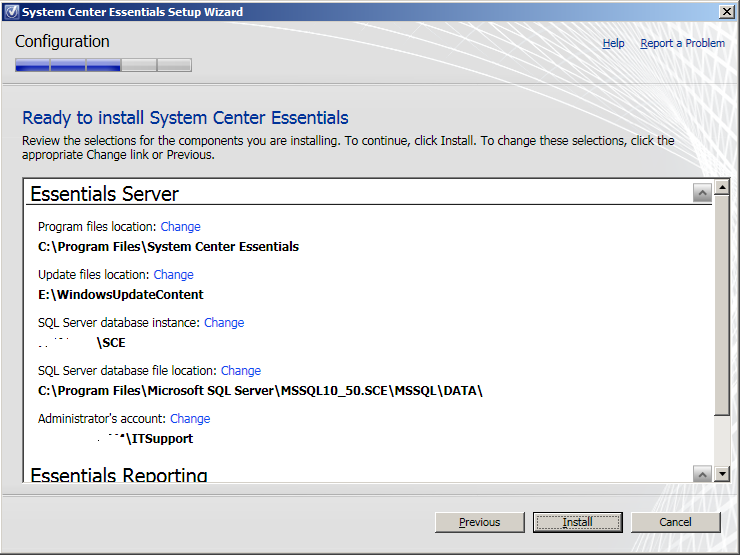Collapse the Essentials Reporting section

[702, 473]
